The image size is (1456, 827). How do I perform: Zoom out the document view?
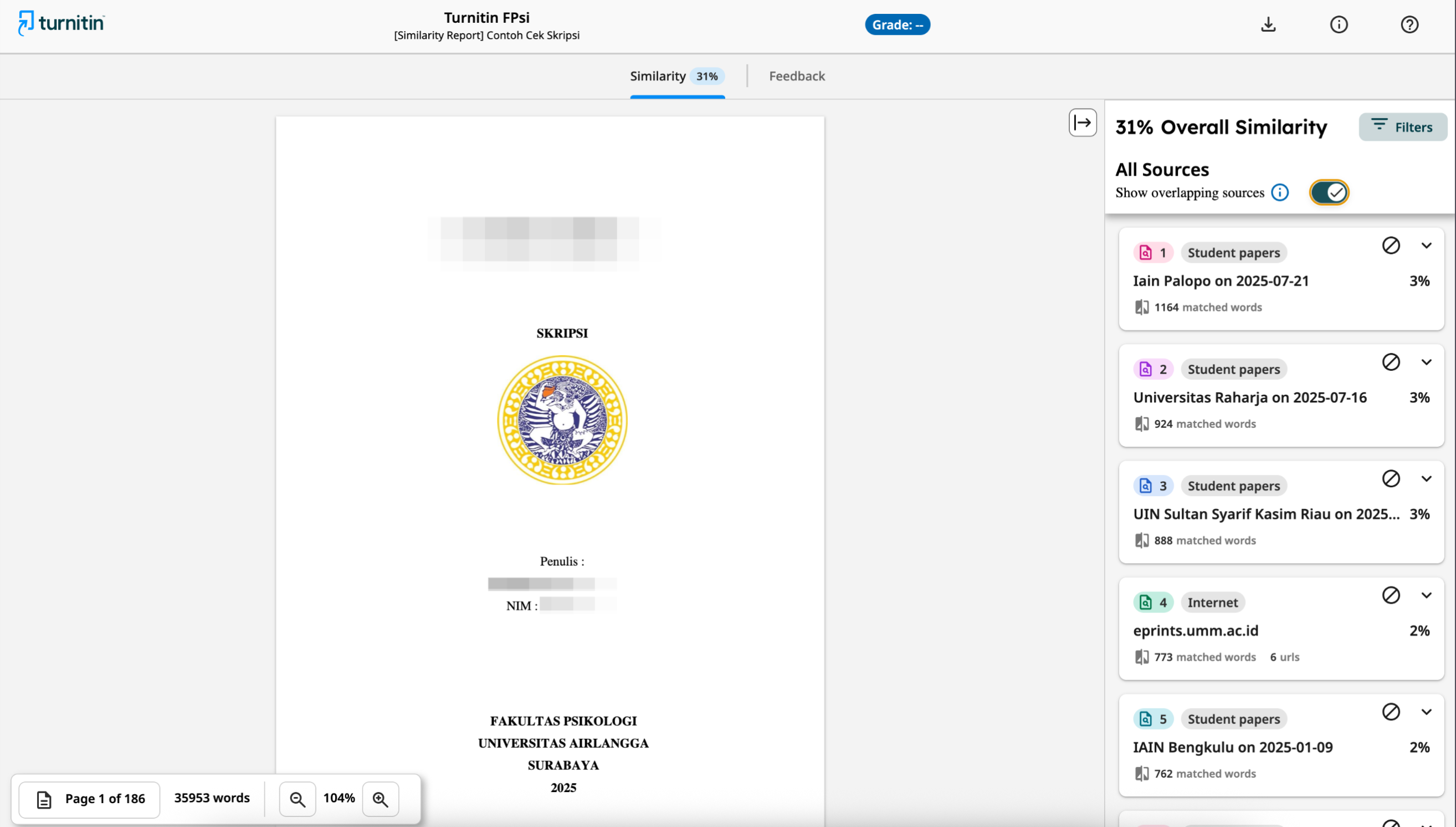298,799
